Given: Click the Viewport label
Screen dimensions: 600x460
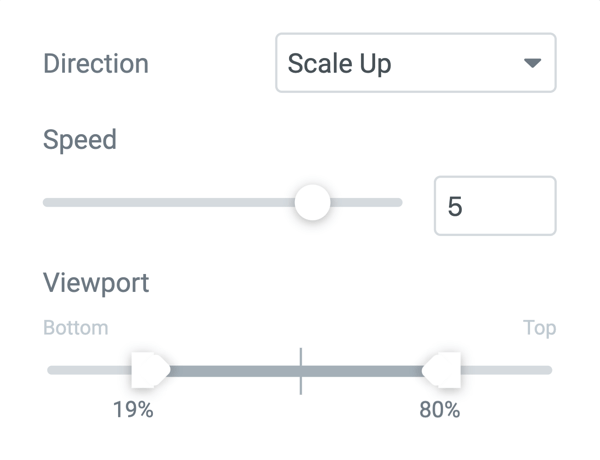Looking at the screenshot, I should click(96, 282).
